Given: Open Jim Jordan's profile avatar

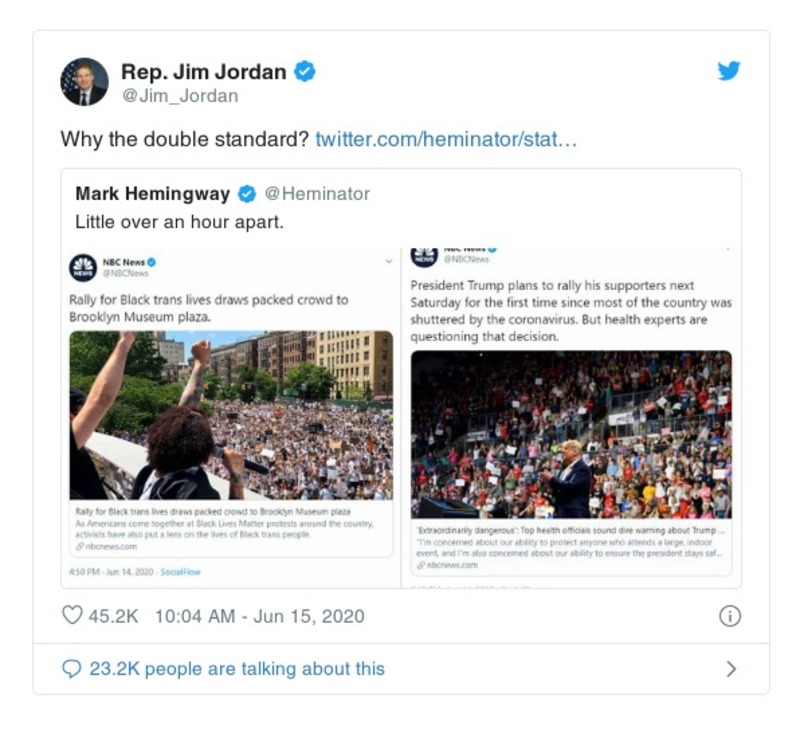Looking at the screenshot, I should (x=84, y=82).
